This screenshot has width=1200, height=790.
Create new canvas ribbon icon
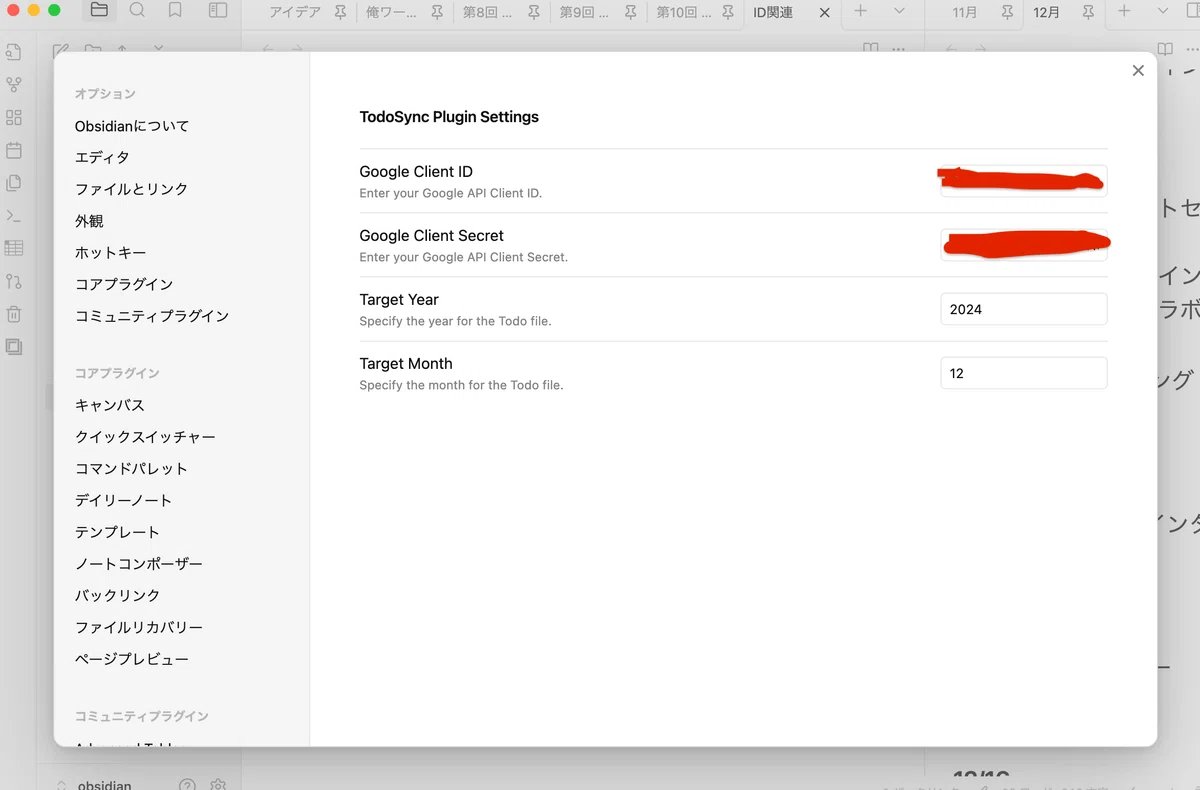tap(14, 118)
